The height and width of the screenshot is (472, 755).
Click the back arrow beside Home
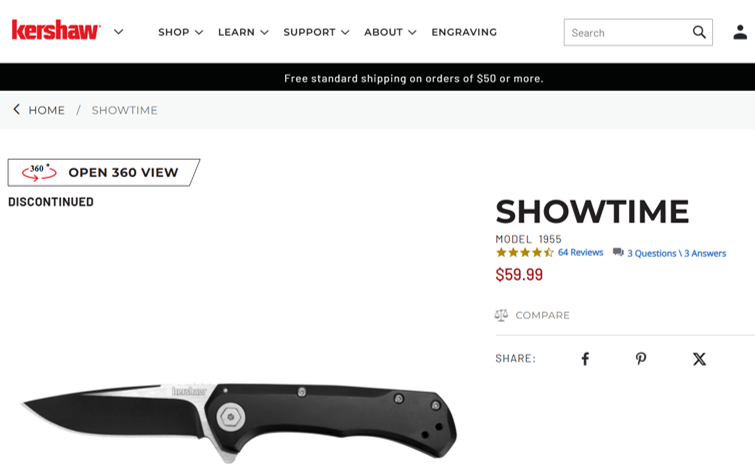pyautogui.click(x=16, y=109)
